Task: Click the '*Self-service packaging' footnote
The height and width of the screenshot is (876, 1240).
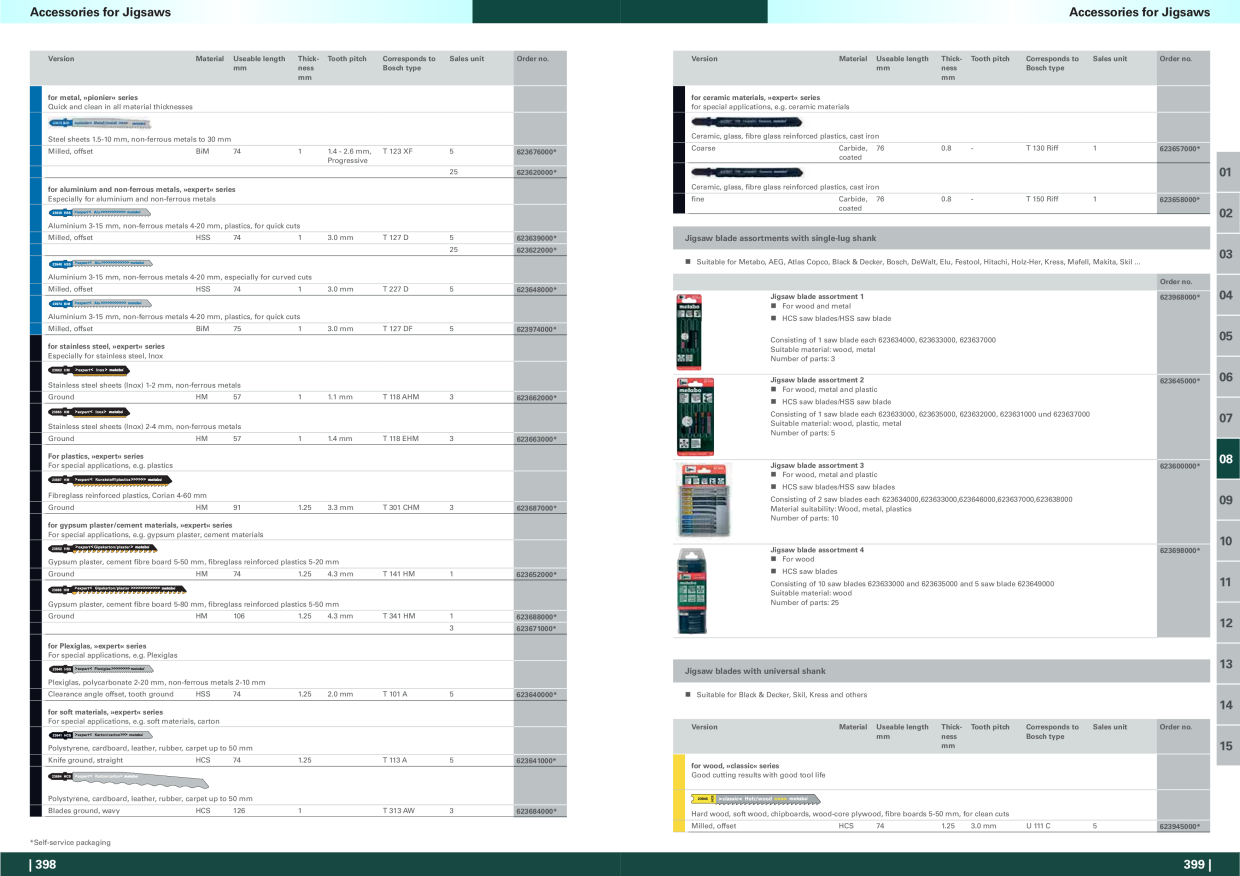Action: 70,843
